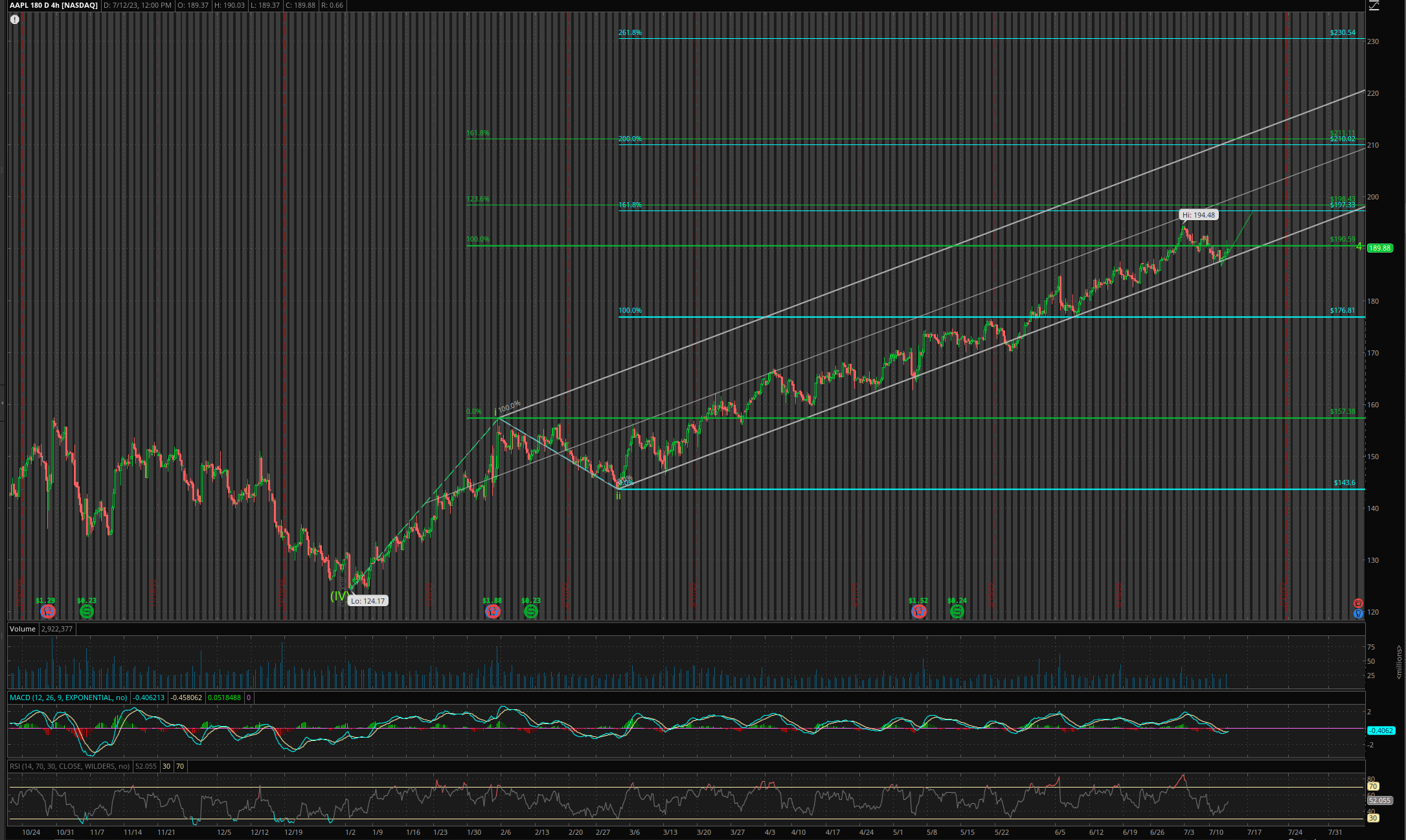Image resolution: width=1406 pixels, height=840 pixels.
Task: Select the green wave ii label
Action: pos(618,495)
